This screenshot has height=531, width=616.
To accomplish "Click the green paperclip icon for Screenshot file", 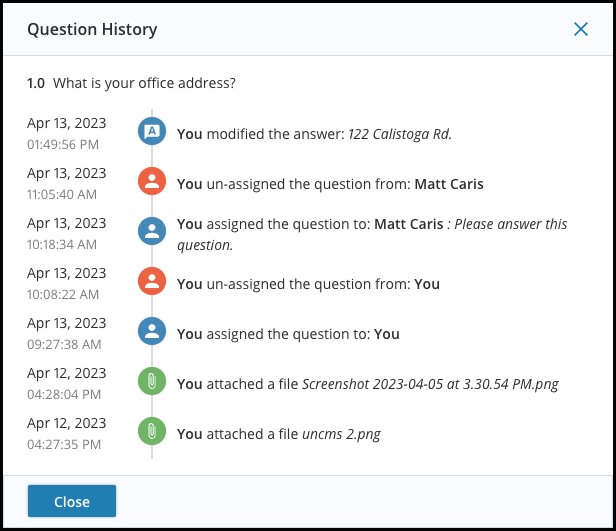I will click(x=152, y=381).
